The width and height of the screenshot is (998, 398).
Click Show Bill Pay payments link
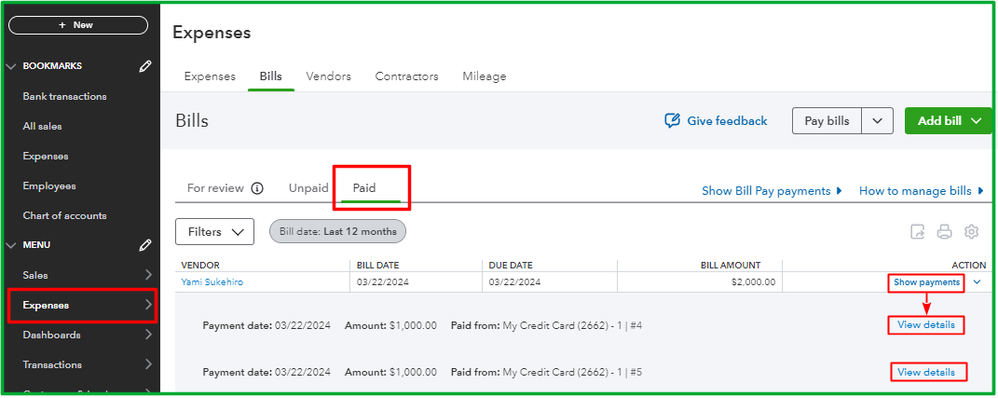point(772,191)
